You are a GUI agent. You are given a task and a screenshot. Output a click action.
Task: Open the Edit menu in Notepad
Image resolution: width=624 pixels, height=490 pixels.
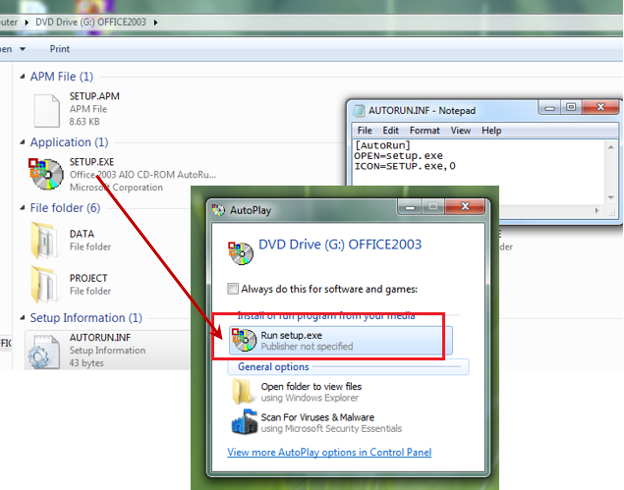(x=390, y=131)
